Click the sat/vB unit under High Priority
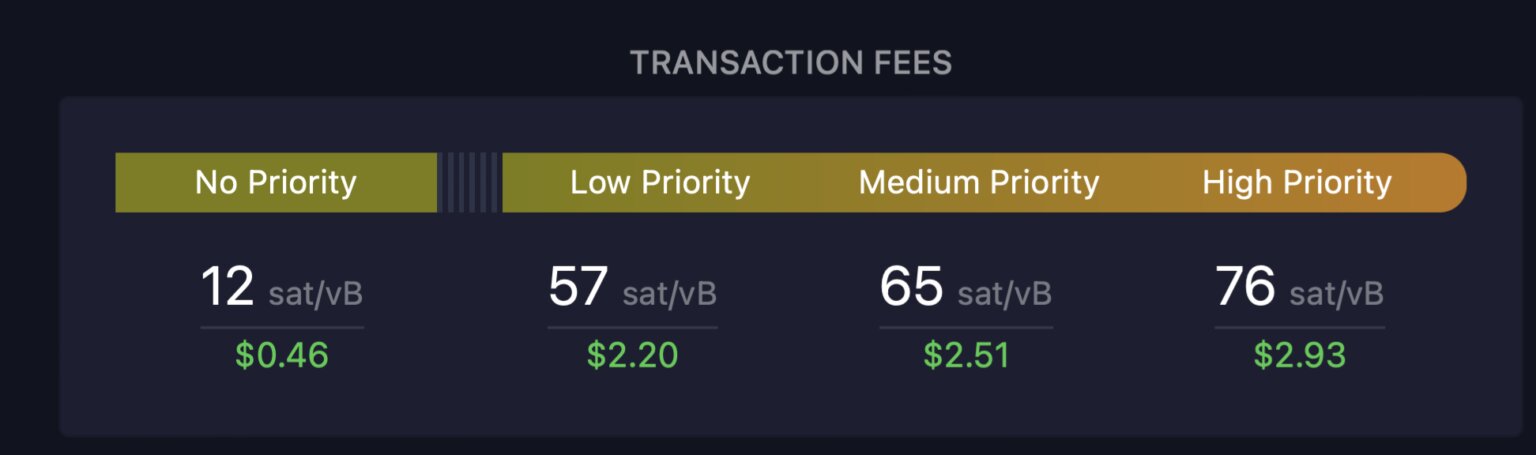 point(1337,294)
